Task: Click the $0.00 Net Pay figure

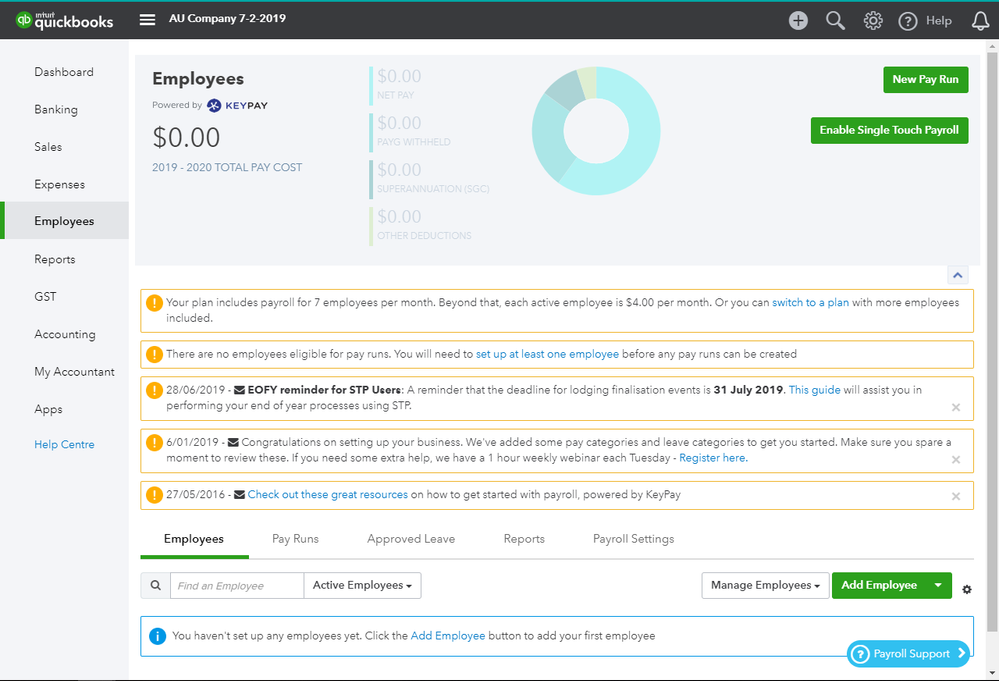Action: point(399,76)
